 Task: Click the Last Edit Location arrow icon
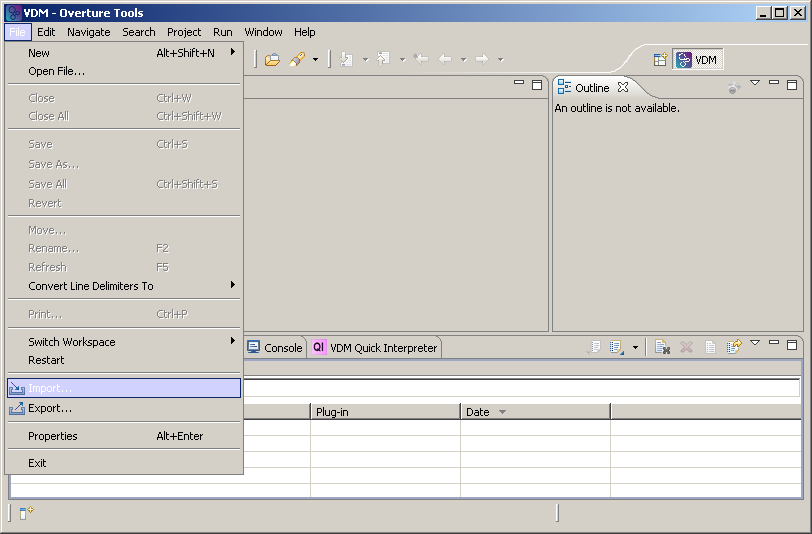pyautogui.click(x=422, y=59)
